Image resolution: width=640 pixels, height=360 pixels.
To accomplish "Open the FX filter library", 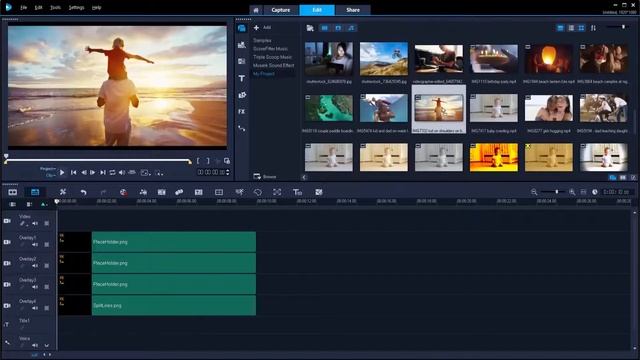I will 242,111.
